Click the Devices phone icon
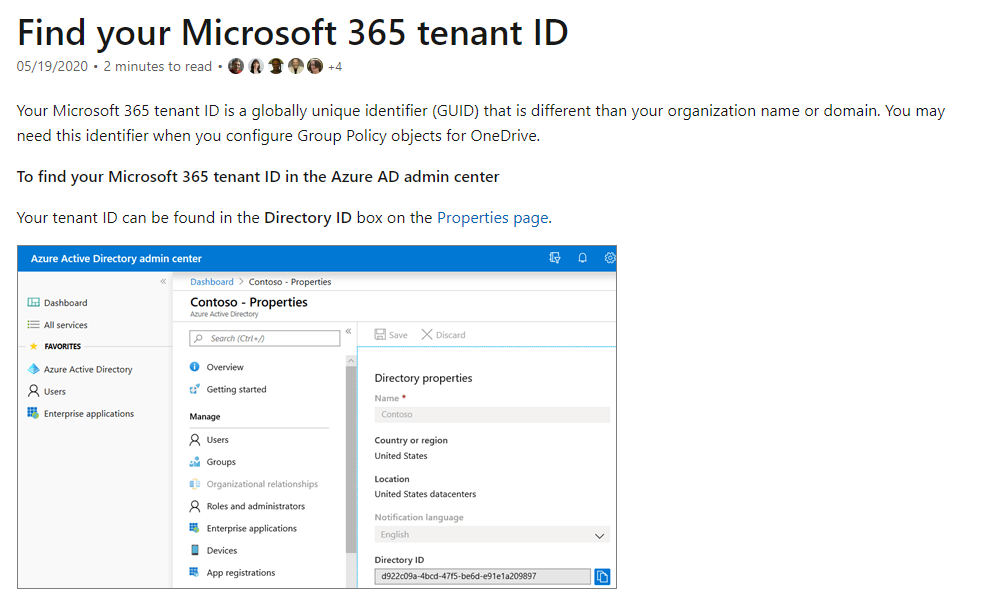 click(195, 550)
